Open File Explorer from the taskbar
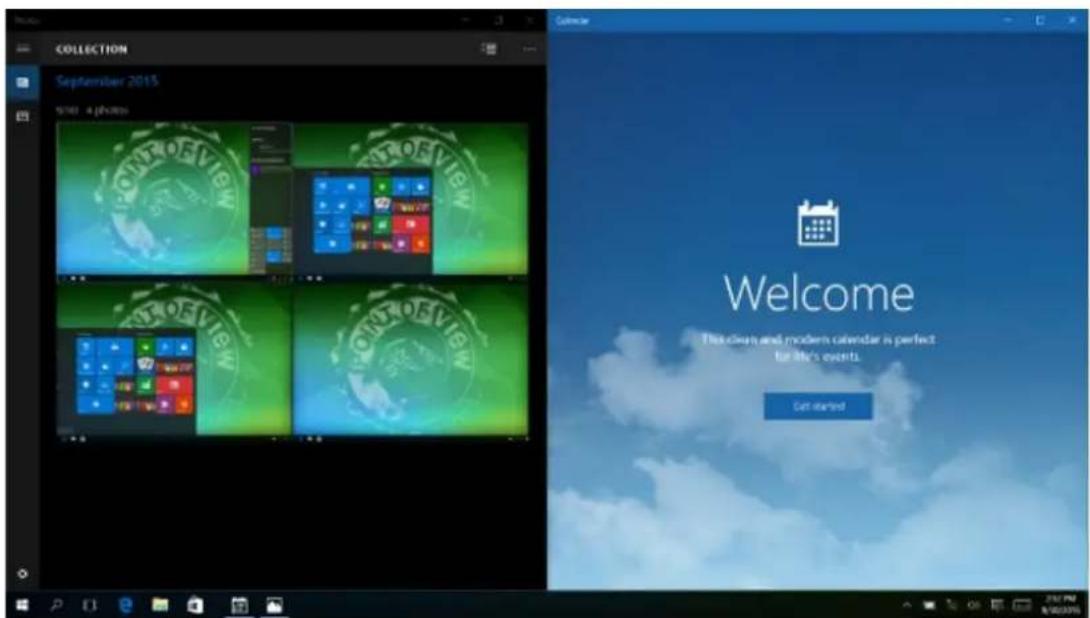The height and width of the screenshot is (618, 1090). [x=161, y=605]
